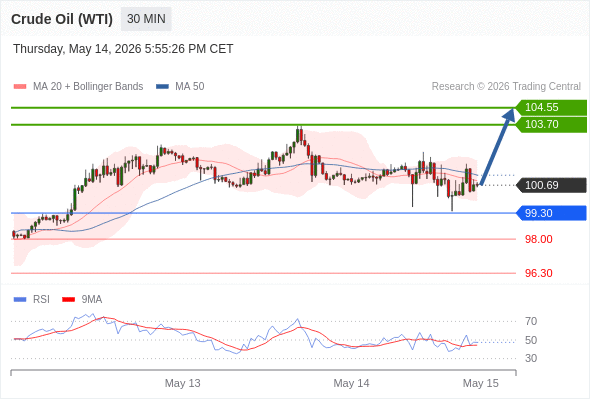Click the 96.30 support level label

[x=538, y=273]
